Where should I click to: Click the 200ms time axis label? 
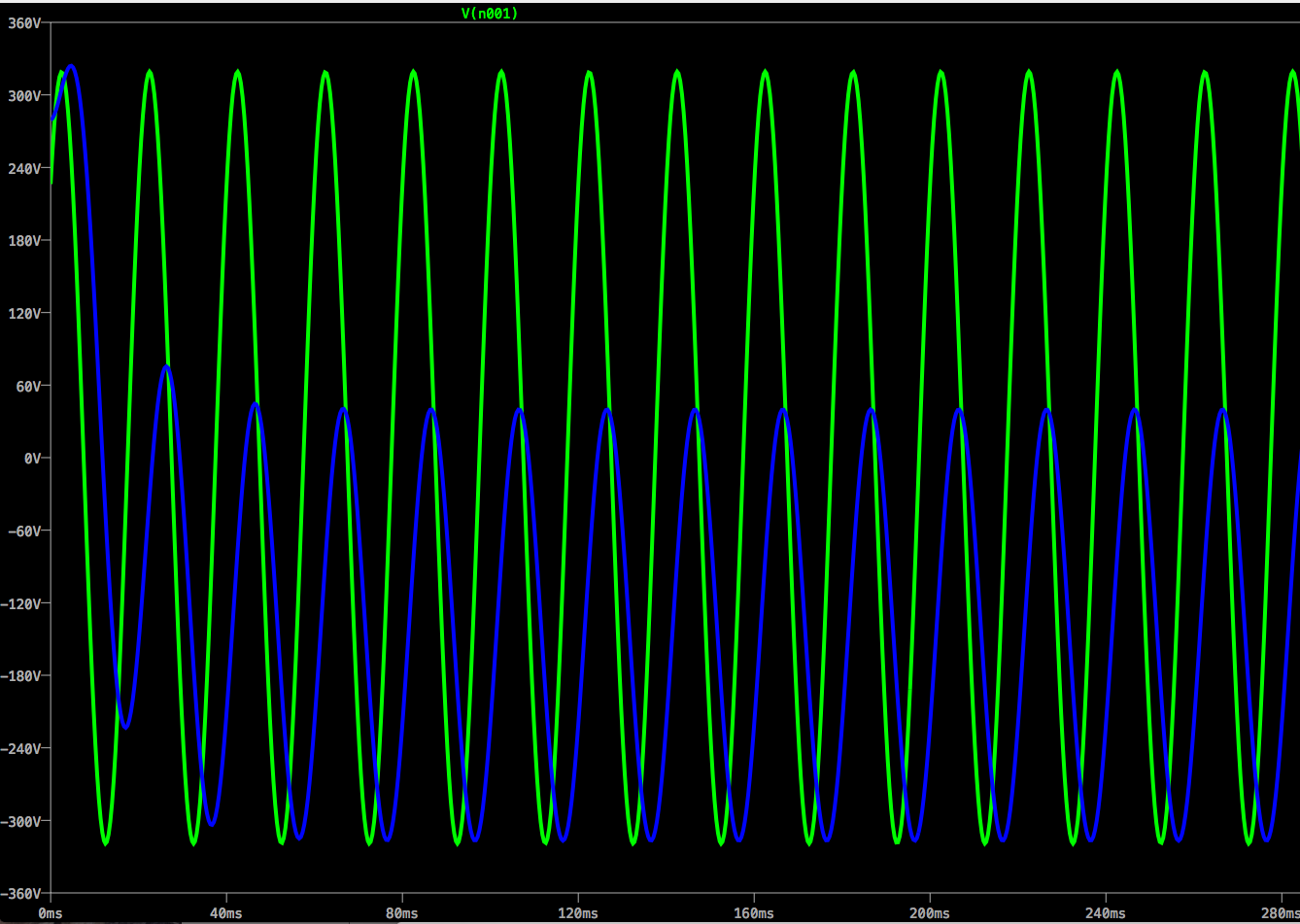(929, 913)
